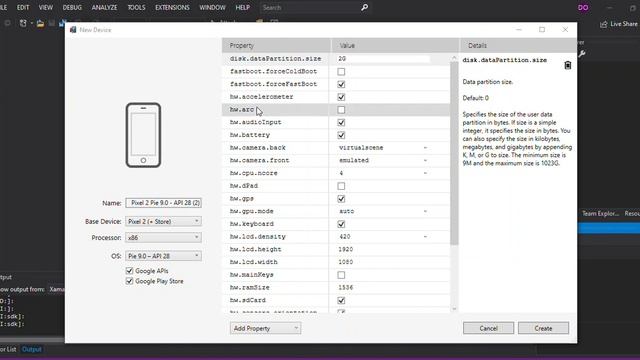The height and width of the screenshot is (360, 640).
Task: Click the Cancel button
Action: click(x=488, y=328)
